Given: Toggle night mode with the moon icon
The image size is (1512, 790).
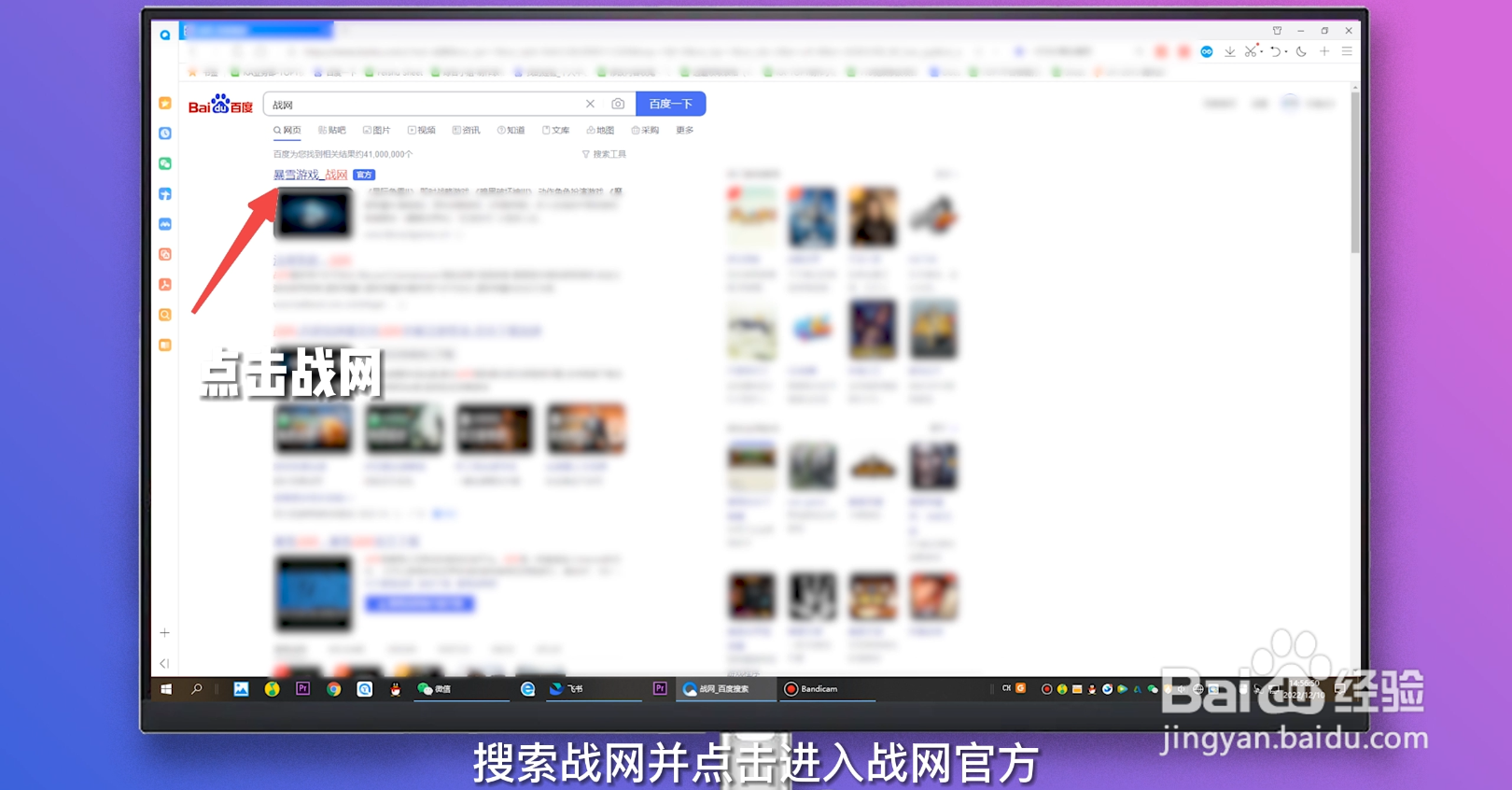Looking at the screenshot, I should [x=1301, y=51].
